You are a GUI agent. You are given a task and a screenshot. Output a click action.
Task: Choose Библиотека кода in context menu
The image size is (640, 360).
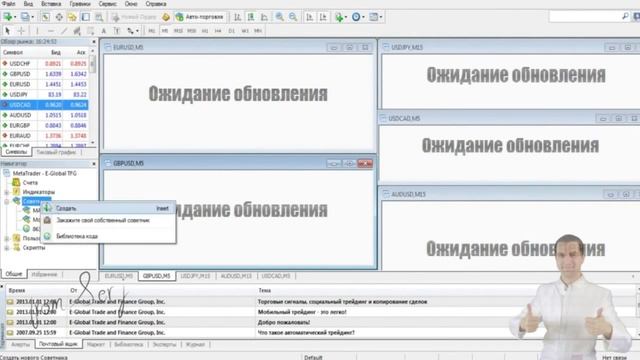[109, 236]
